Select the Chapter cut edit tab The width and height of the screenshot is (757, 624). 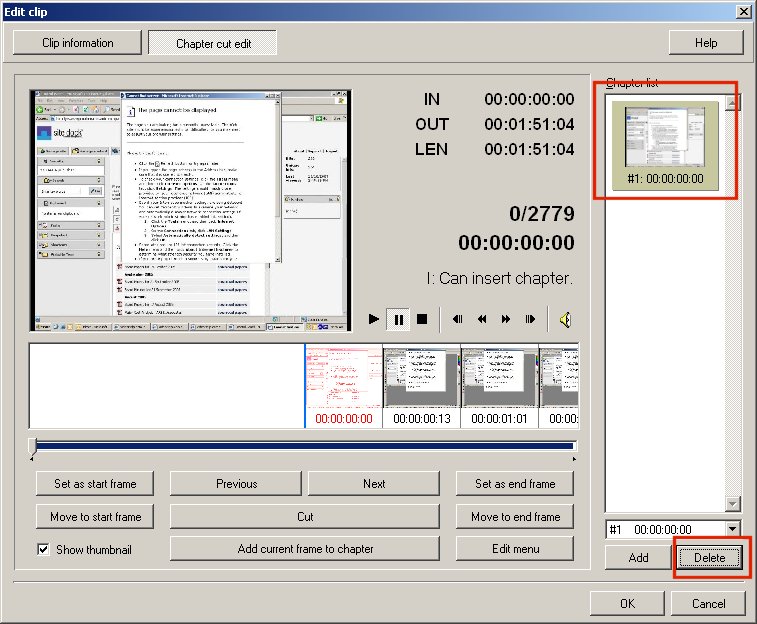pos(213,43)
